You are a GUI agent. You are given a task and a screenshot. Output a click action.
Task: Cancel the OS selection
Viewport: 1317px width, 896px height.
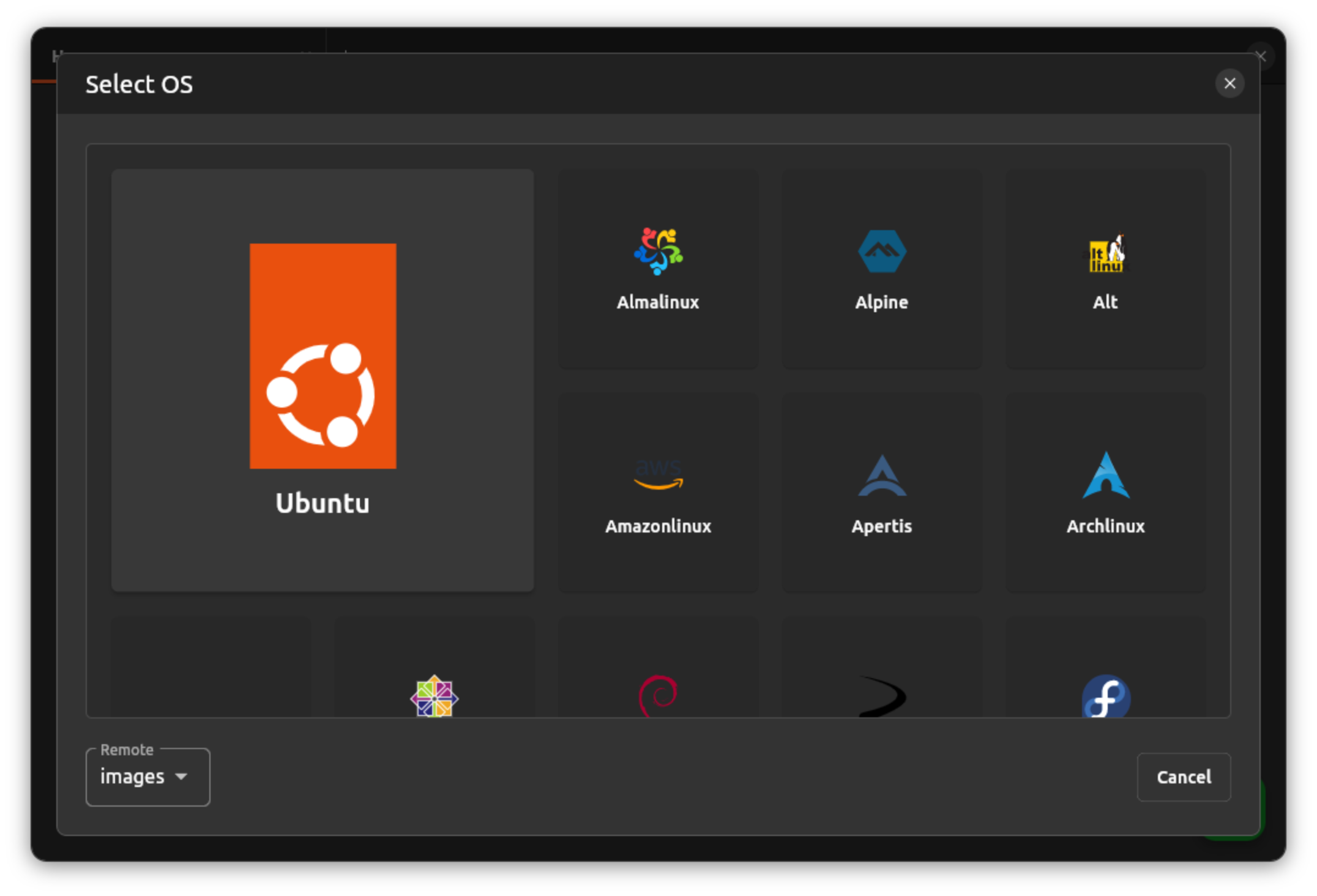(1184, 777)
